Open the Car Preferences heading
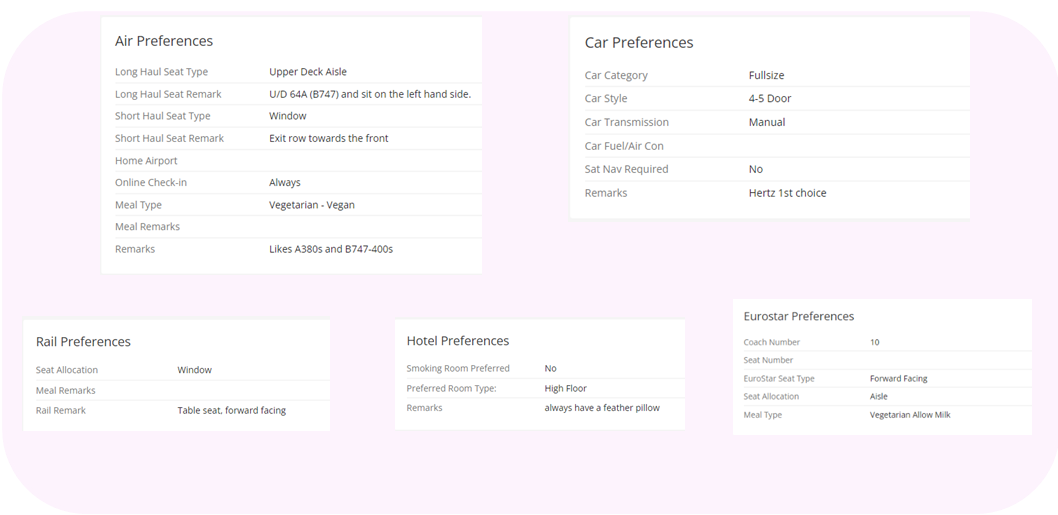The image size is (1058, 515). pos(639,43)
